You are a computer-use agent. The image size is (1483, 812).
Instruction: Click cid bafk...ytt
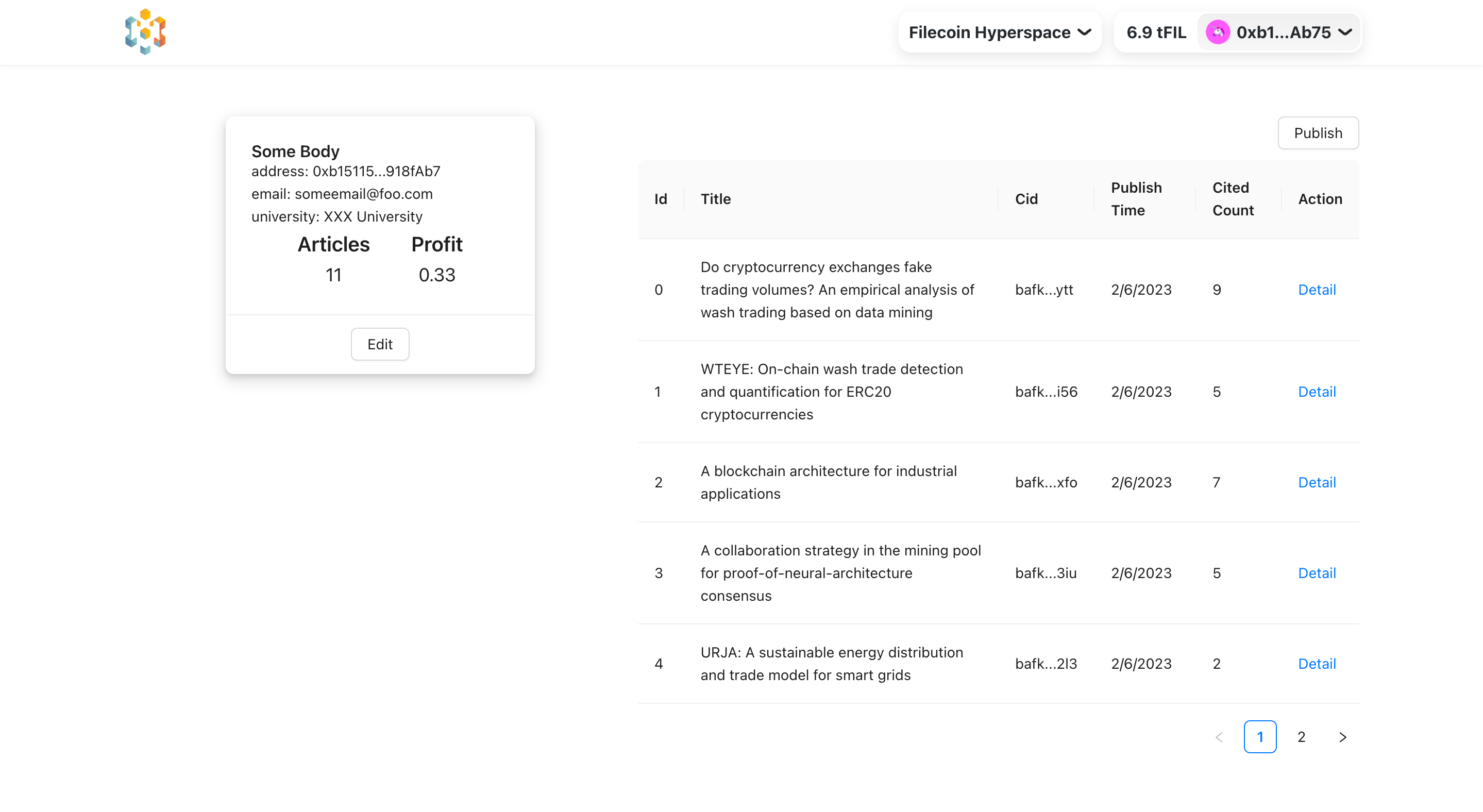pos(1044,290)
